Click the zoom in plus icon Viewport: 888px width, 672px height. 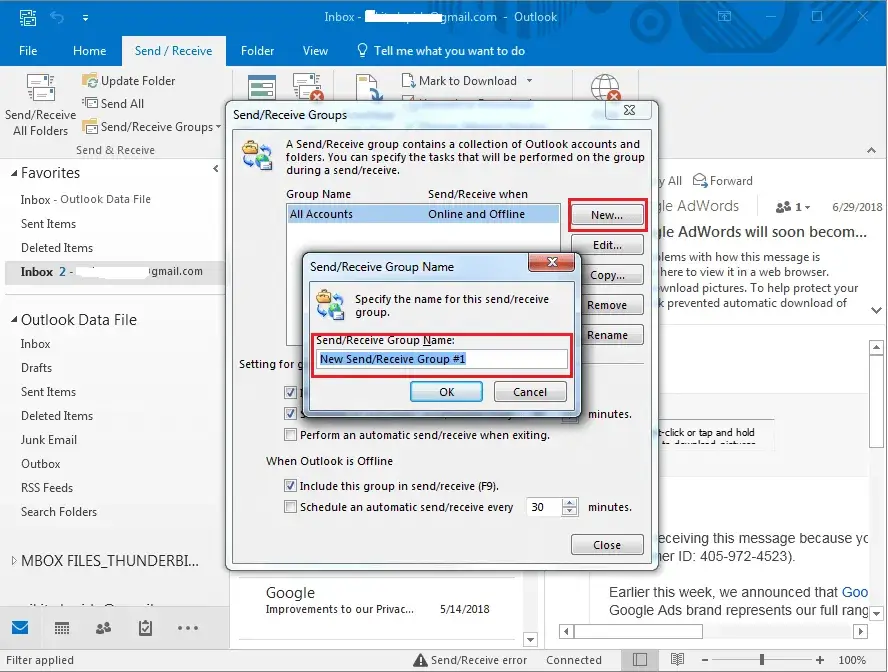coord(819,660)
